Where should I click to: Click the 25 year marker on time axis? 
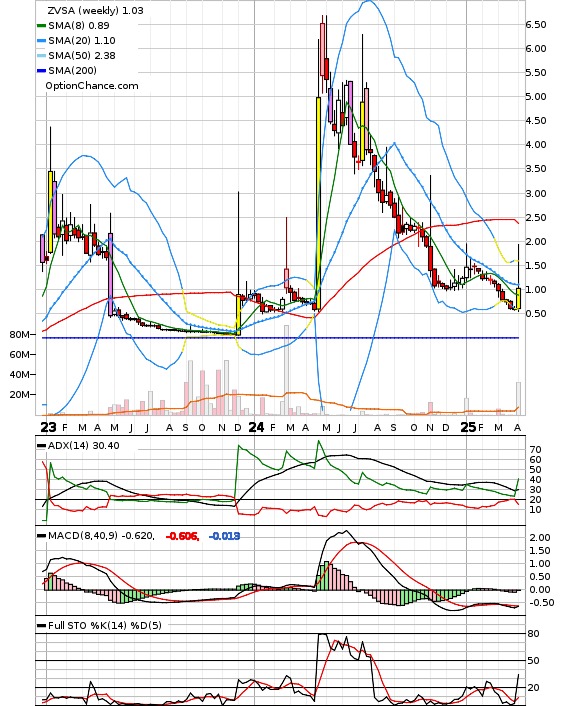[x=468, y=427]
